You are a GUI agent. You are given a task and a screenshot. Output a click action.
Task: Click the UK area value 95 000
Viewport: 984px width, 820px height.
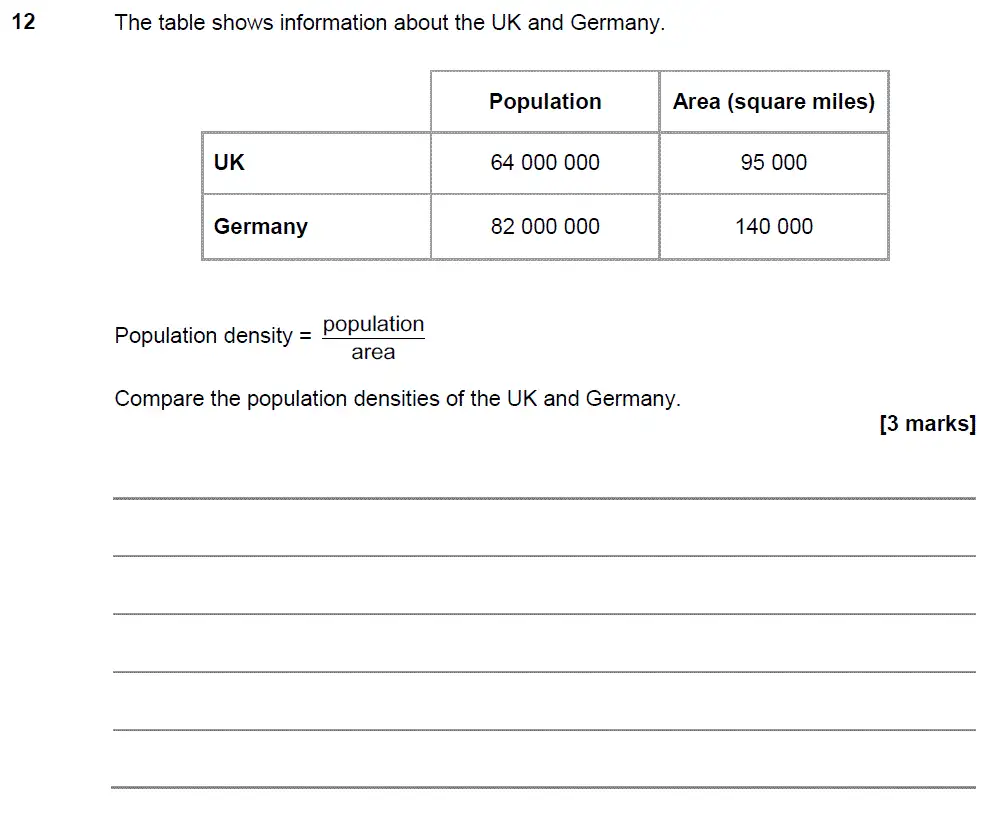click(x=774, y=162)
